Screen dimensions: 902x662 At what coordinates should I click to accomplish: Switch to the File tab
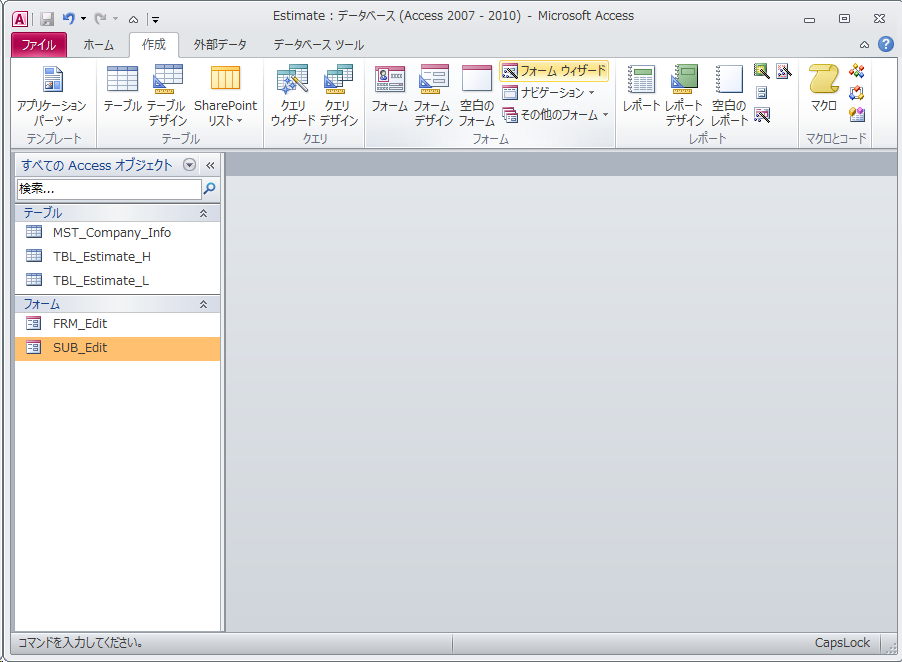point(39,45)
